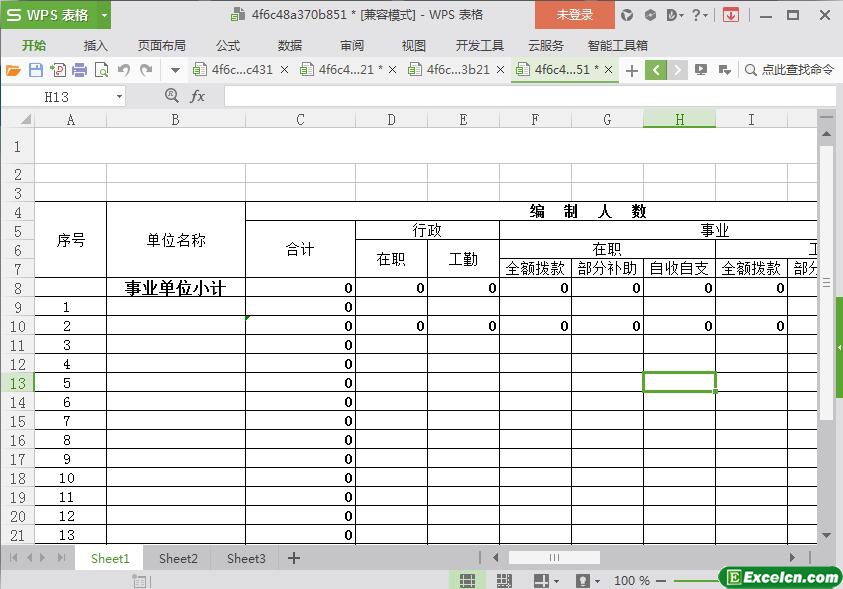Click the presentation screen icon in tab bar
The width and height of the screenshot is (843, 589).
(701, 70)
